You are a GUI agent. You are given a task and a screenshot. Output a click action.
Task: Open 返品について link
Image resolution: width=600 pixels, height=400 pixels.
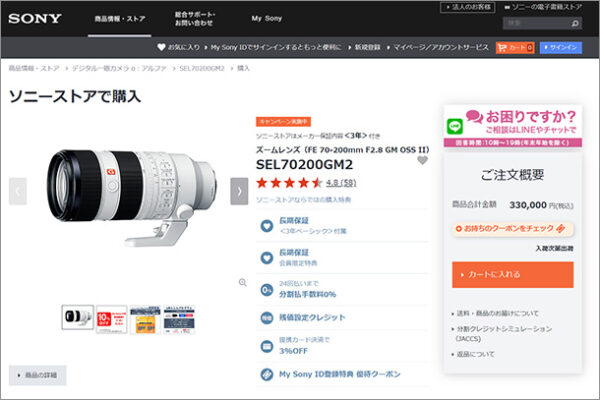(476, 354)
